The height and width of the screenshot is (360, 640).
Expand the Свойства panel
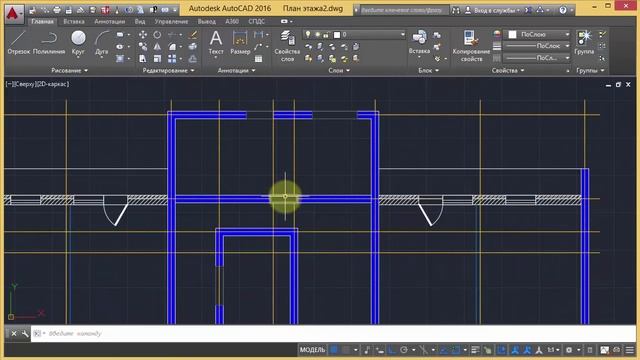pos(508,71)
